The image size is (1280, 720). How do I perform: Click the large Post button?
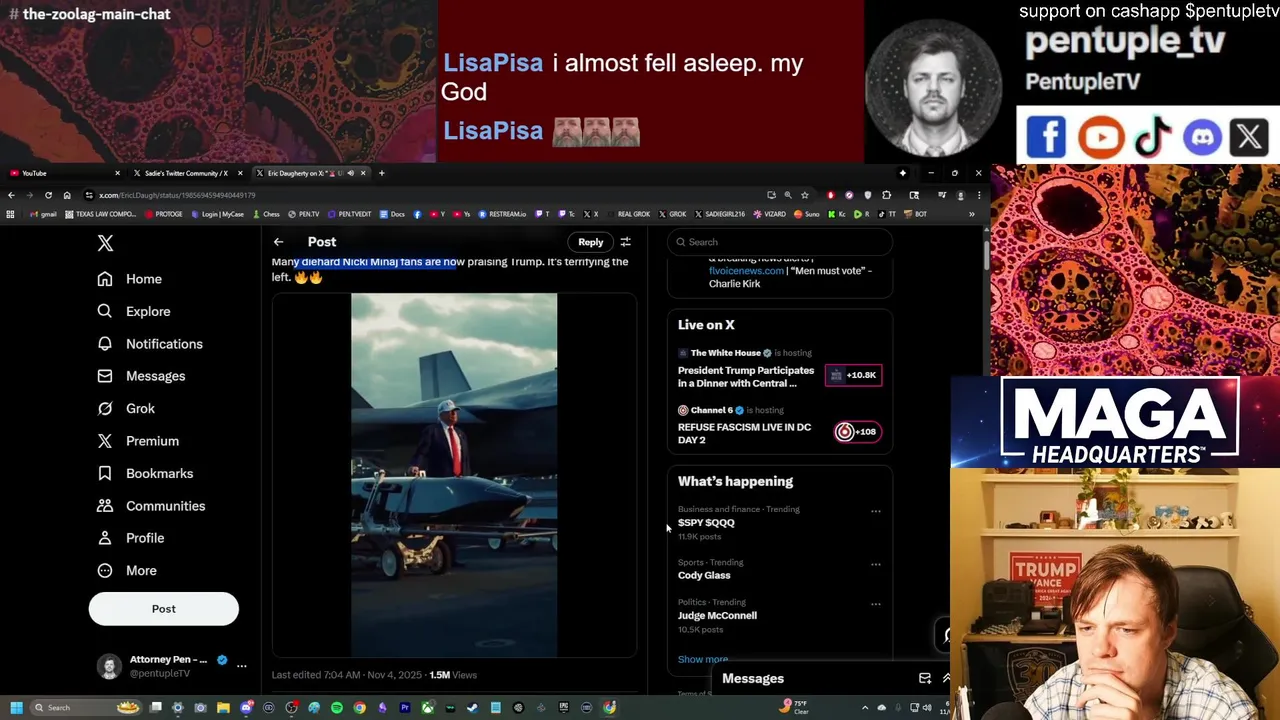point(163,608)
